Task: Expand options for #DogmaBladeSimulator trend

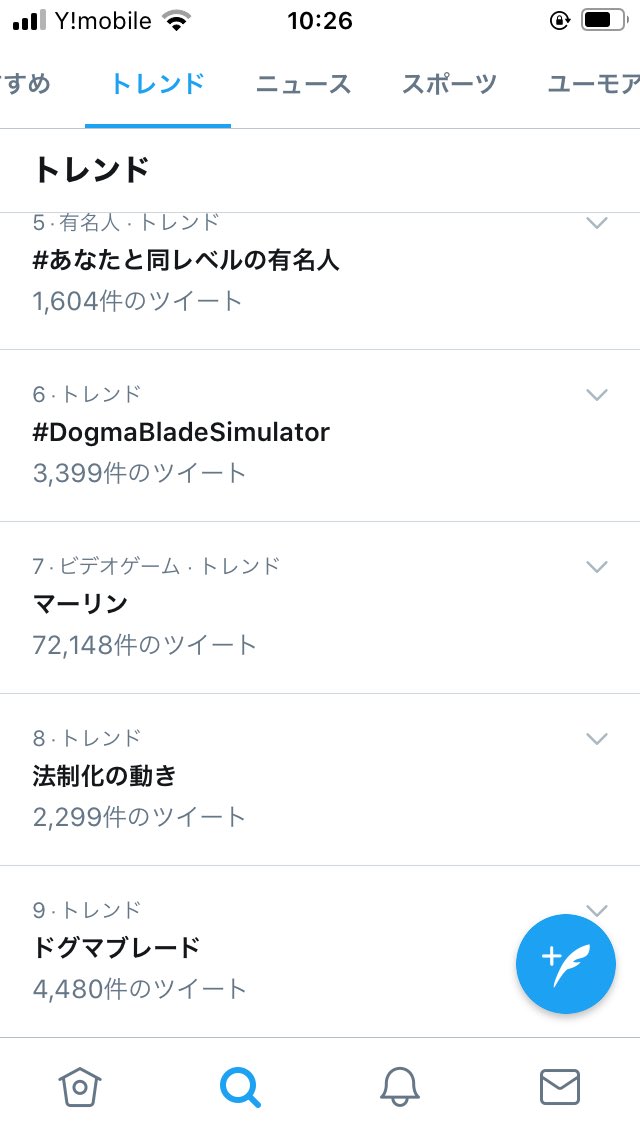Action: 597,395
